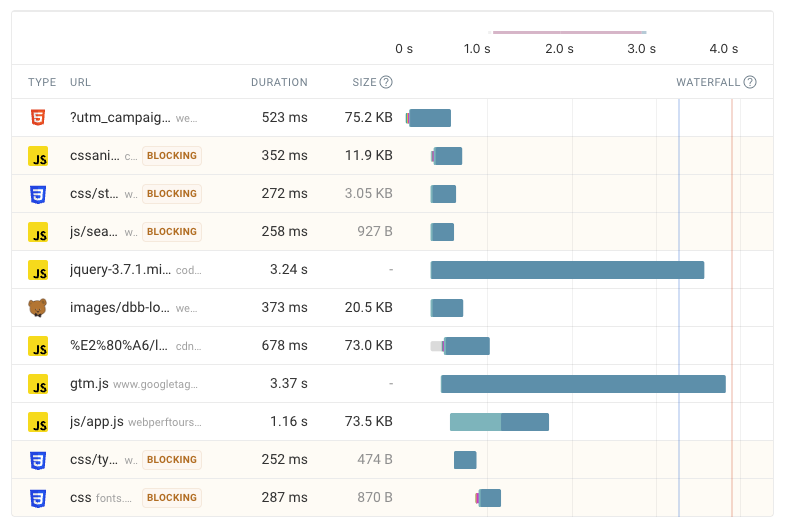
Task: Click the JS icon for jquery-3.7.1 row
Action: point(38,270)
